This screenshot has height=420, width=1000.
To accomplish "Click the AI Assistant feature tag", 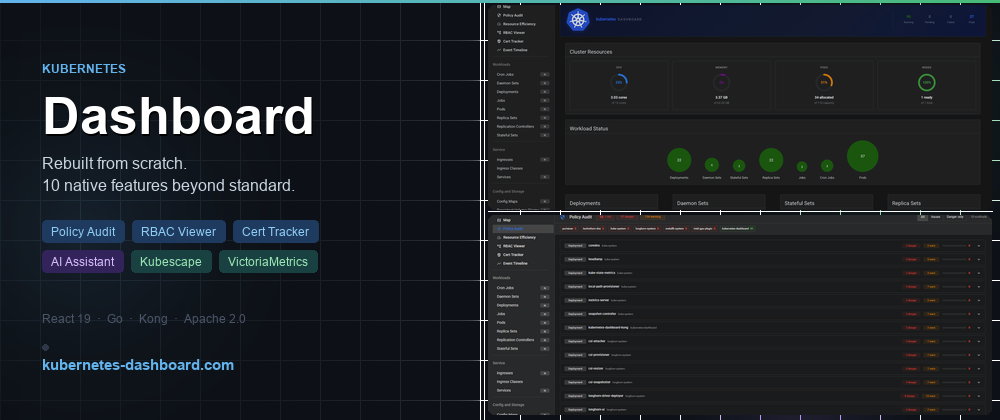I will [x=83, y=261].
